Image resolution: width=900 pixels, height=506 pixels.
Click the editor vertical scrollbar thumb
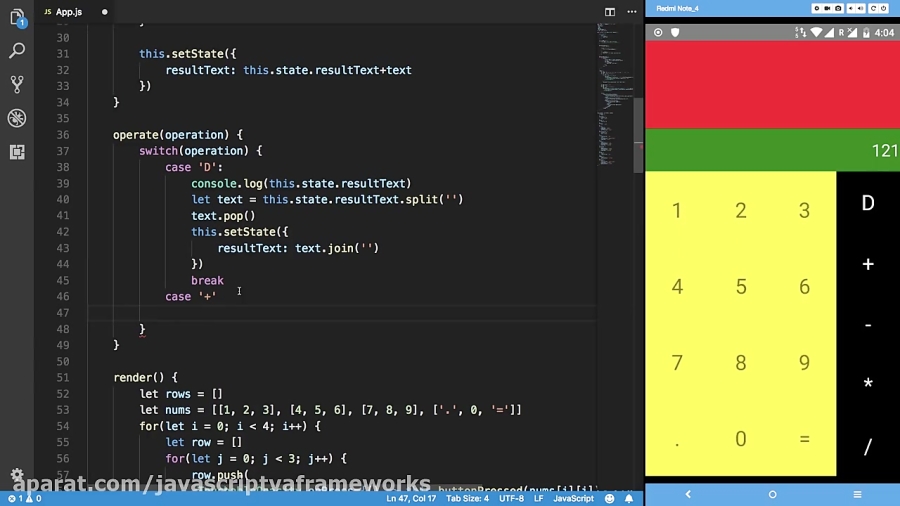pos(638,135)
